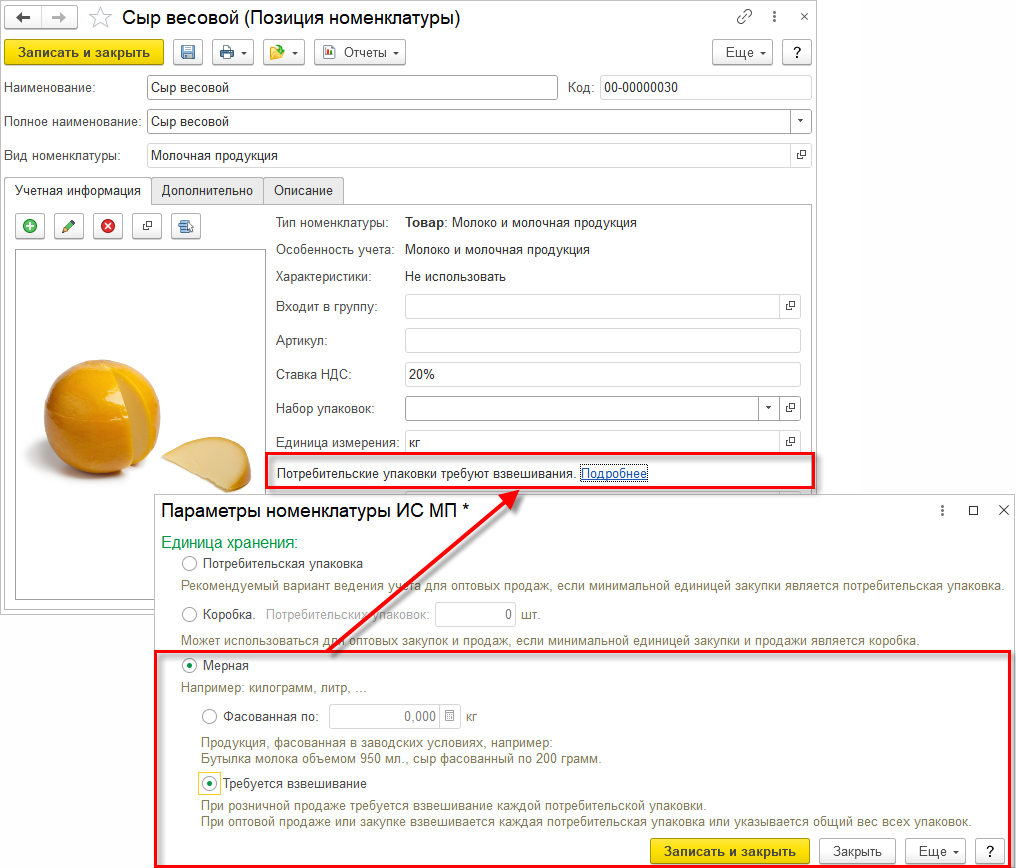Open help with the ? button in the main window
This screenshot has height=868, width=1016.
(796, 52)
